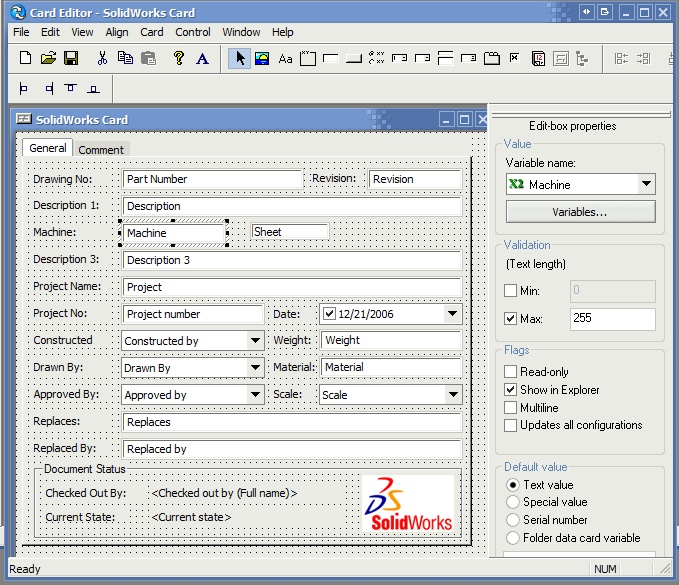Open the Align menu
This screenshot has height=585, width=679.
tap(117, 32)
